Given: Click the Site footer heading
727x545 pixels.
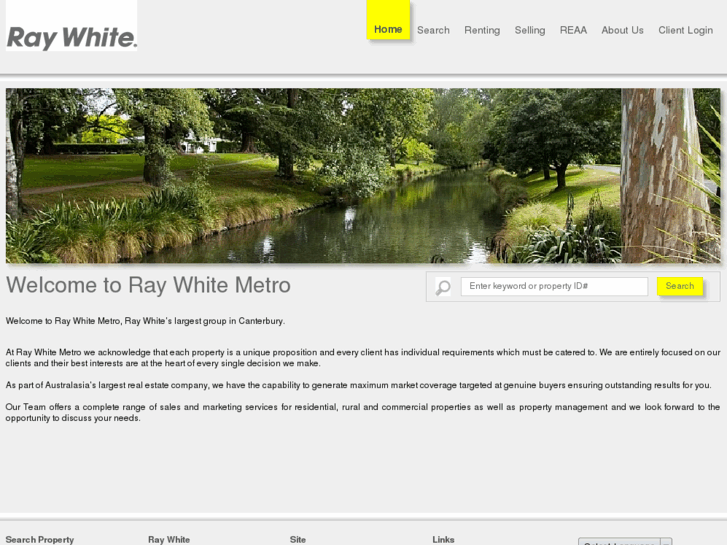Looking at the screenshot, I should point(298,540).
